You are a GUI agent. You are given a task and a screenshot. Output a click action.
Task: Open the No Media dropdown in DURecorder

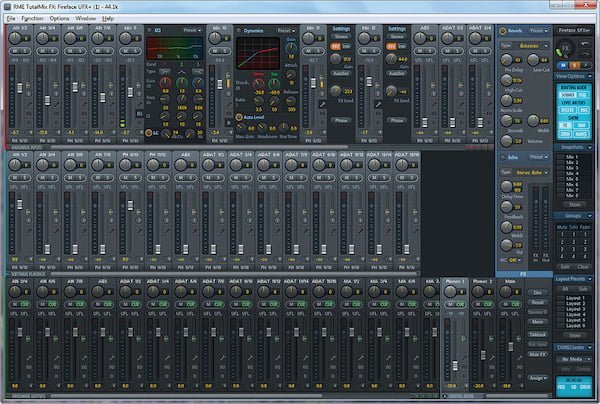click(574, 359)
